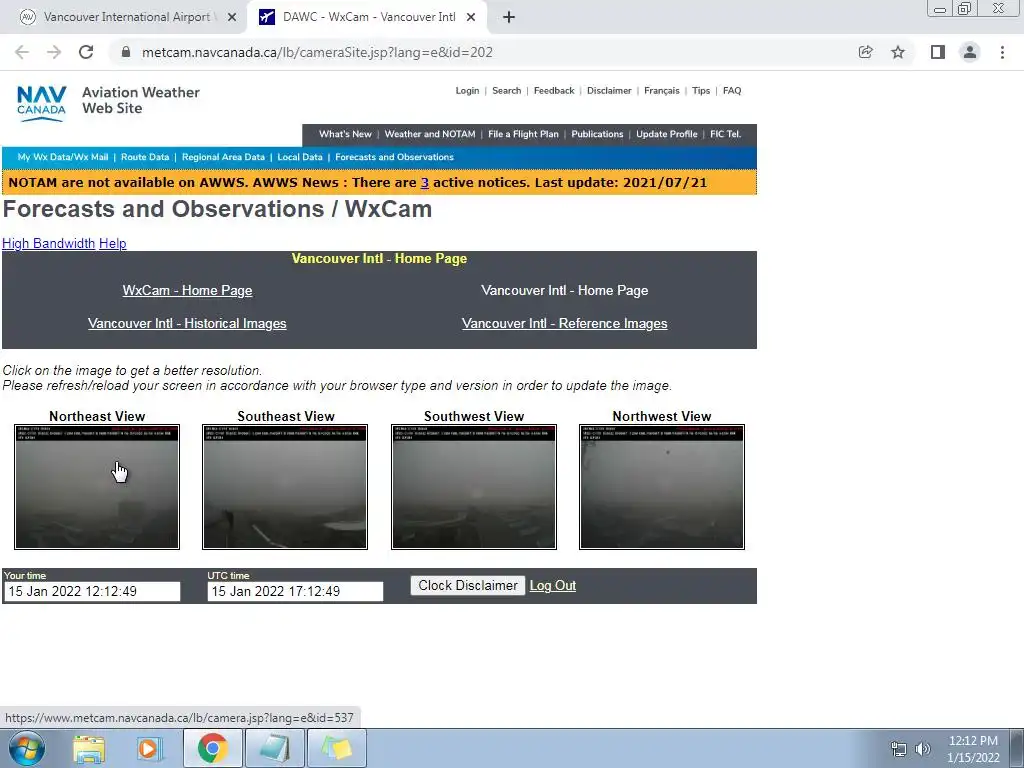Screen dimensions: 1024x768
Task: Bookmark this page with the star icon
Action: pyautogui.click(x=898, y=52)
